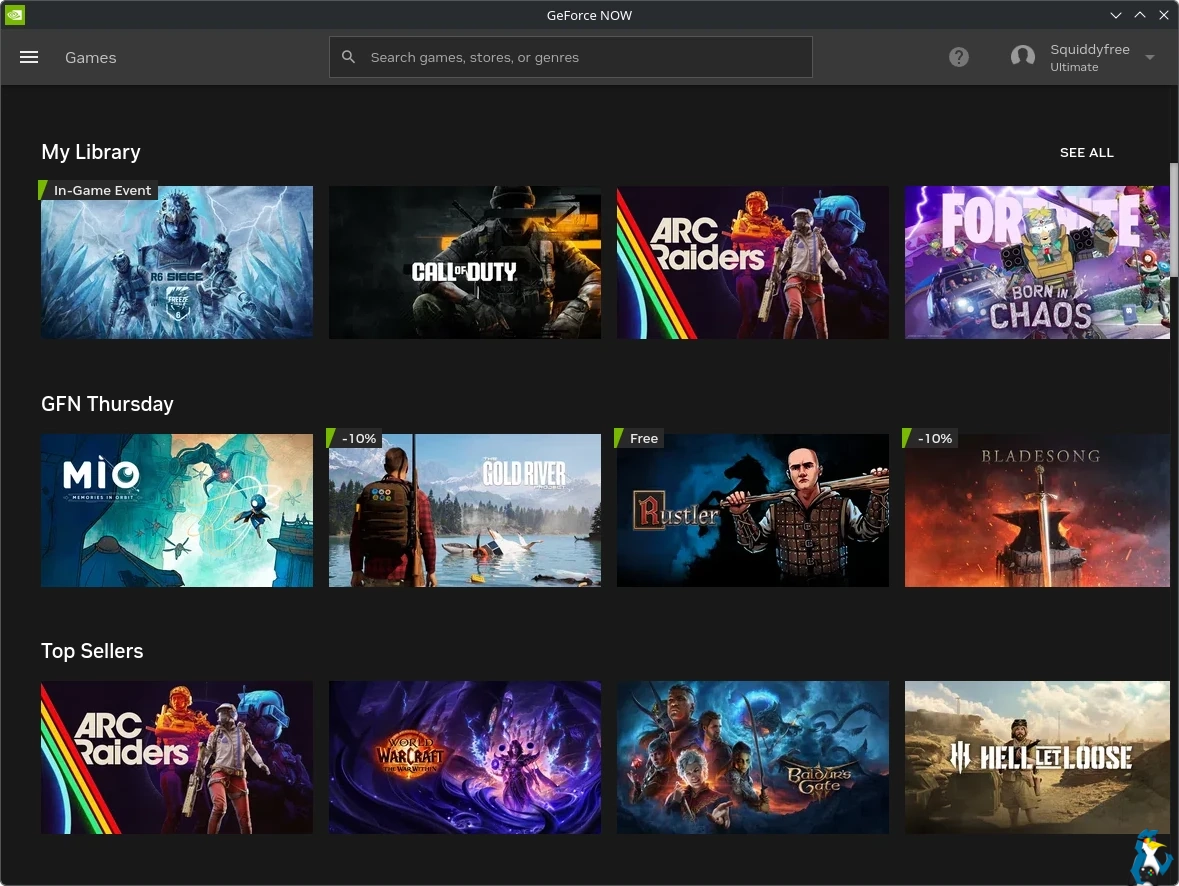Open the navigation hamburger menu icon
1179x886 pixels.
29,57
